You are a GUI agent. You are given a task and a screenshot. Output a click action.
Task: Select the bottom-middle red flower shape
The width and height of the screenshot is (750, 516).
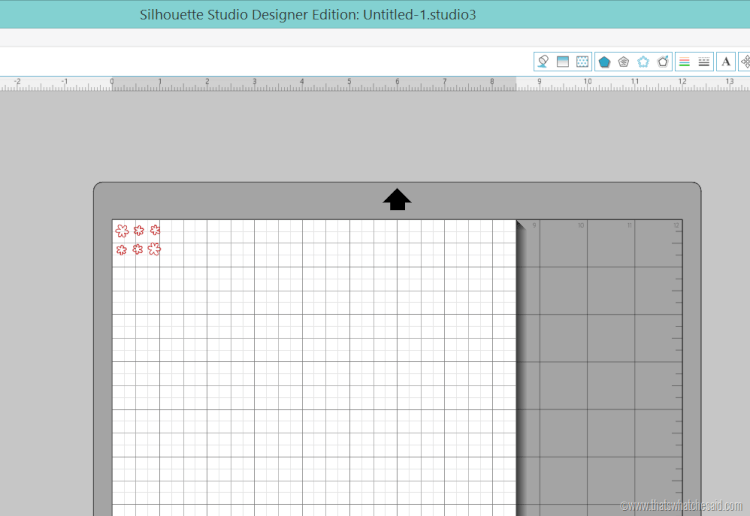pos(138,249)
